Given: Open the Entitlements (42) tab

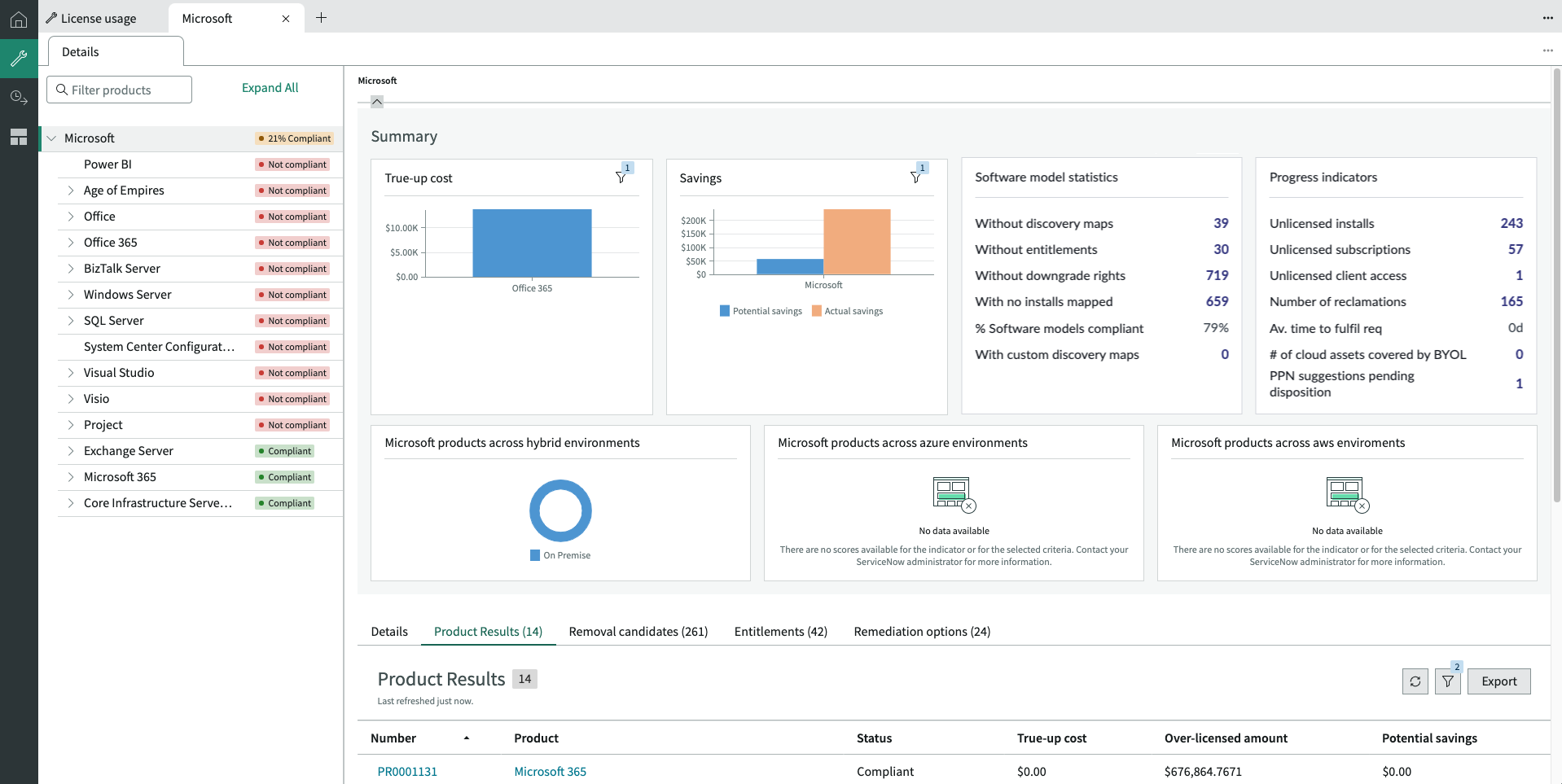Looking at the screenshot, I should (x=781, y=632).
